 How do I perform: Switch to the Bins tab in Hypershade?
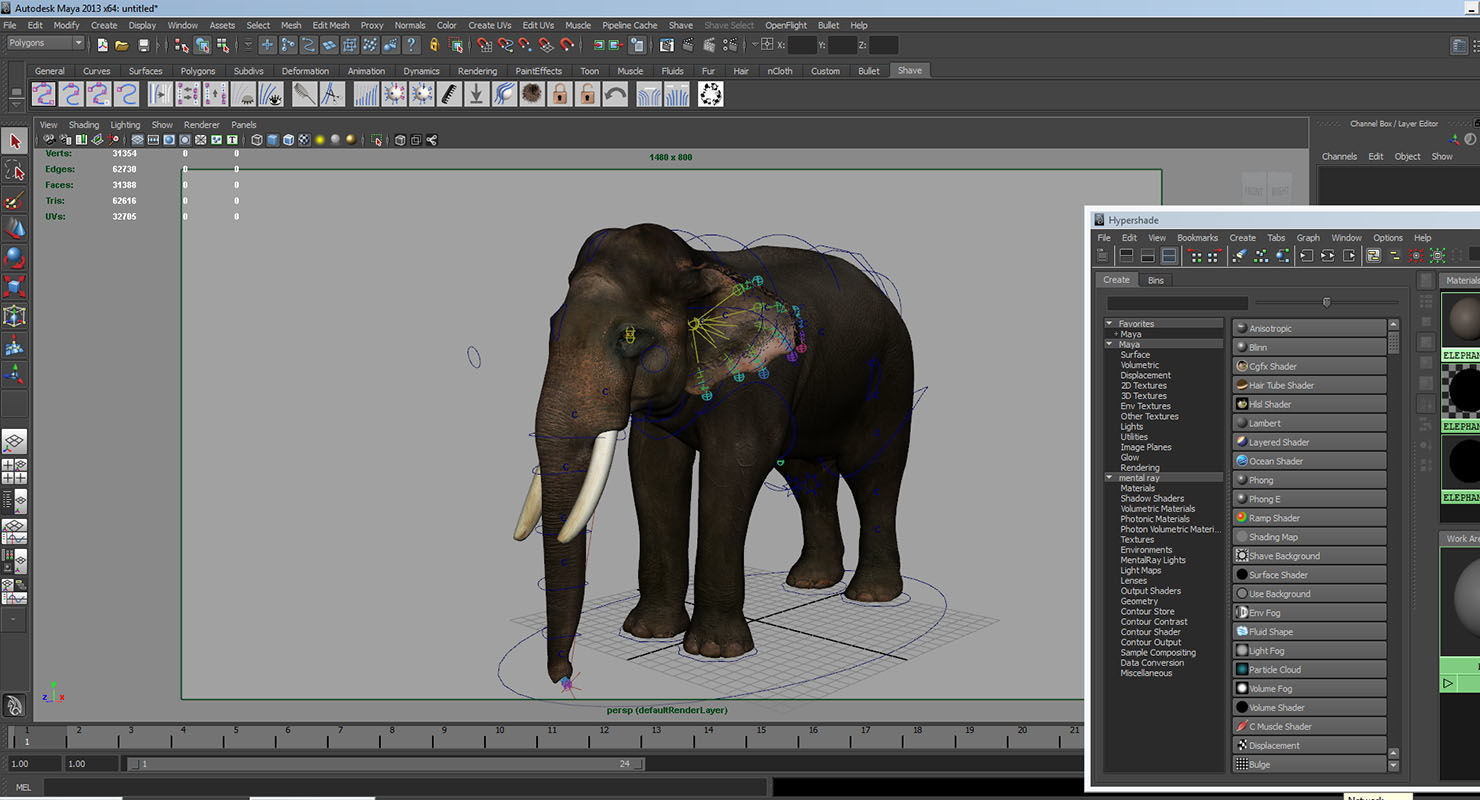[1156, 280]
